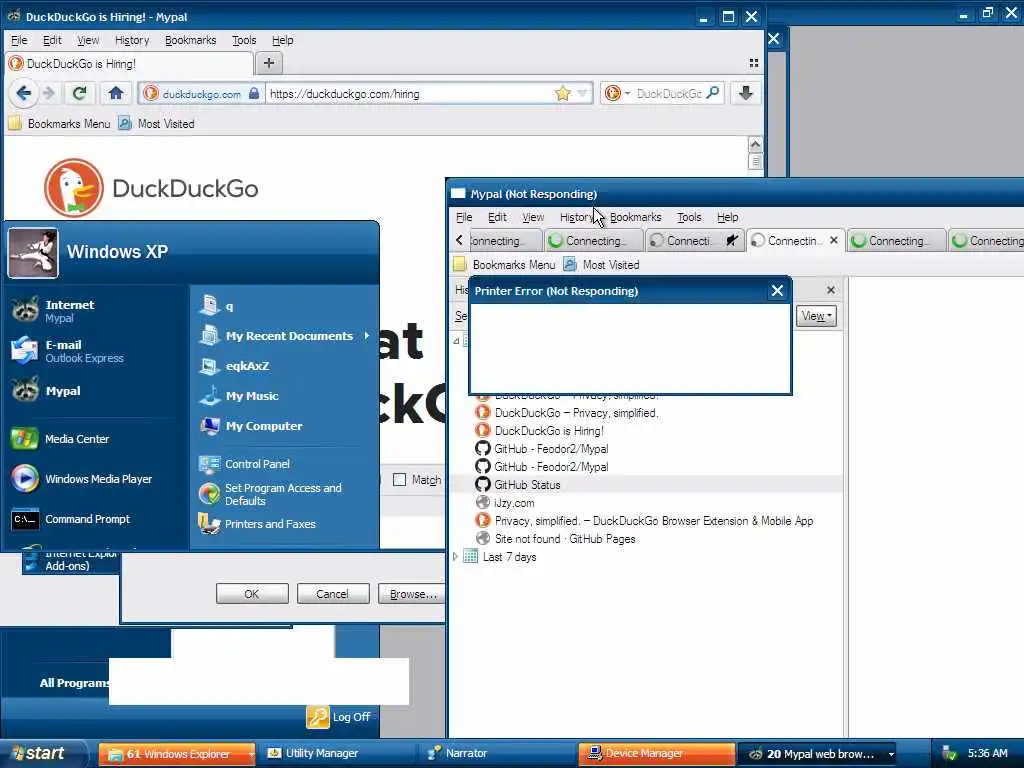The height and width of the screenshot is (768, 1024).
Task: Open Tools menu in Not Responding window
Action: click(x=688, y=217)
